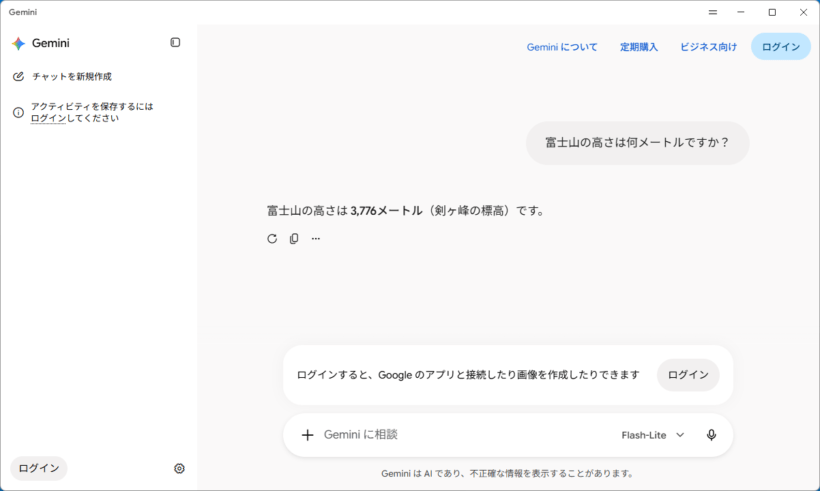Click ログイン button in the Google apps banner
This screenshot has width=820, height=491.
(688, 375)
